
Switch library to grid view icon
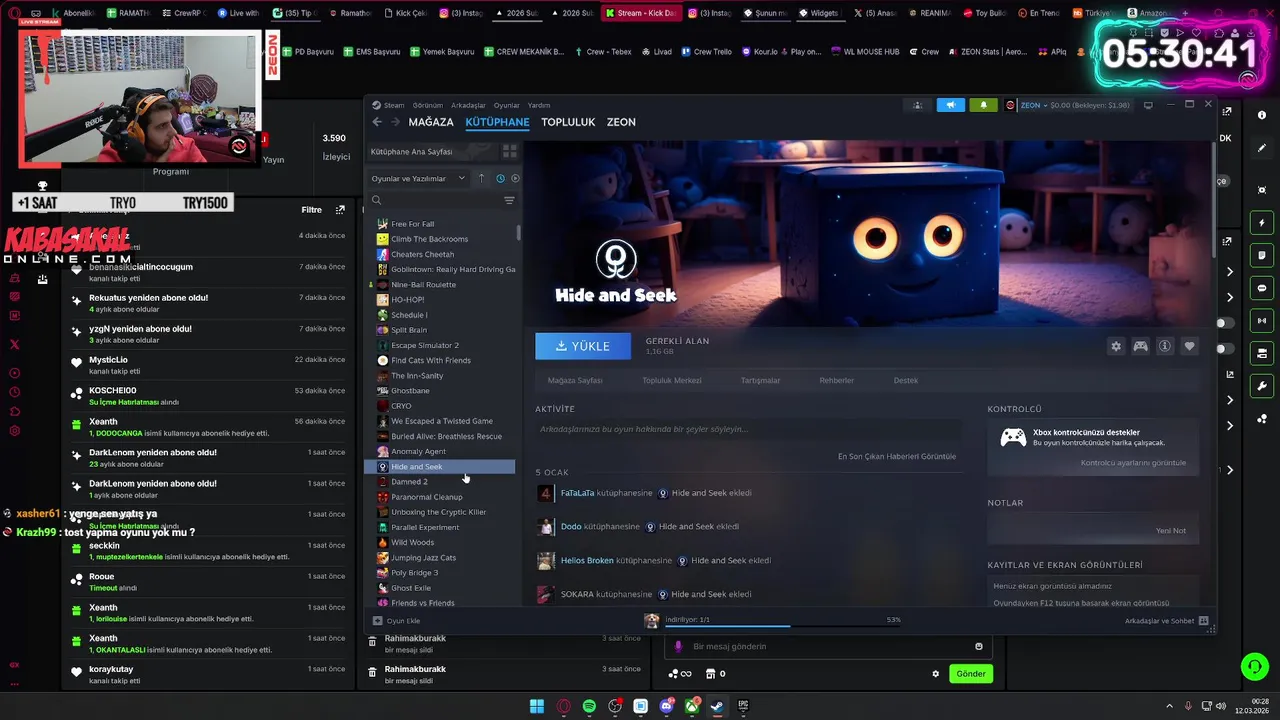pos(509,151)
